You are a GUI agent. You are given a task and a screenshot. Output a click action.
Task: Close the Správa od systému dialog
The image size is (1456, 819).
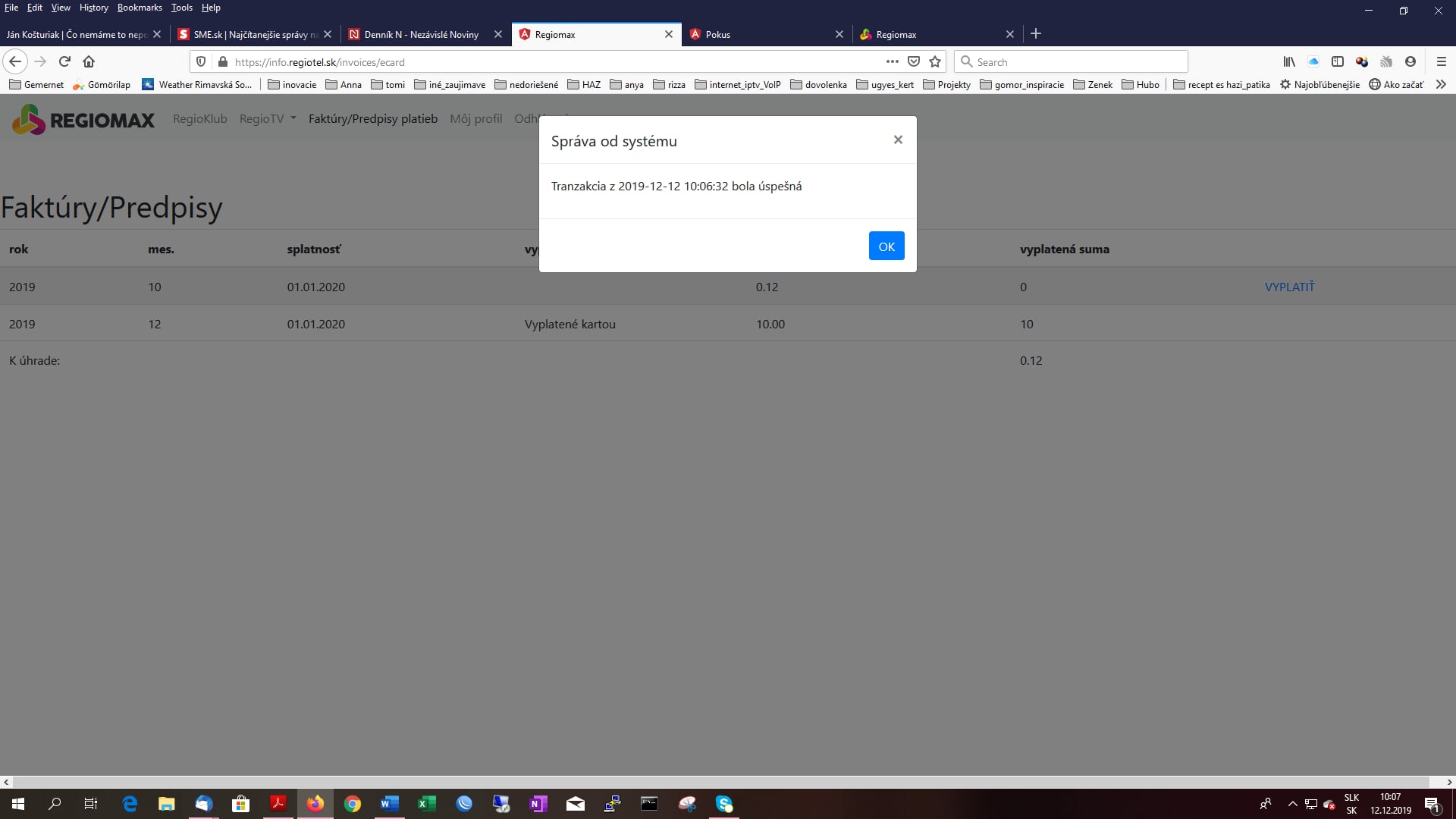pyautogui.click(x=898, y=140)
